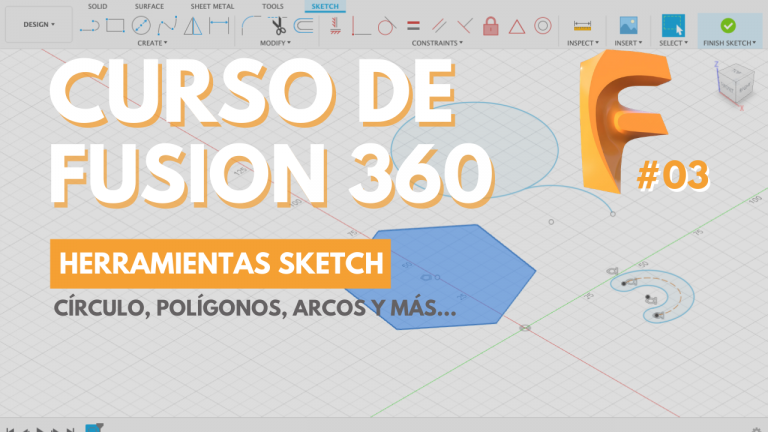
Task: Select the Fillet modify tool
Action: tap(251, 25)
